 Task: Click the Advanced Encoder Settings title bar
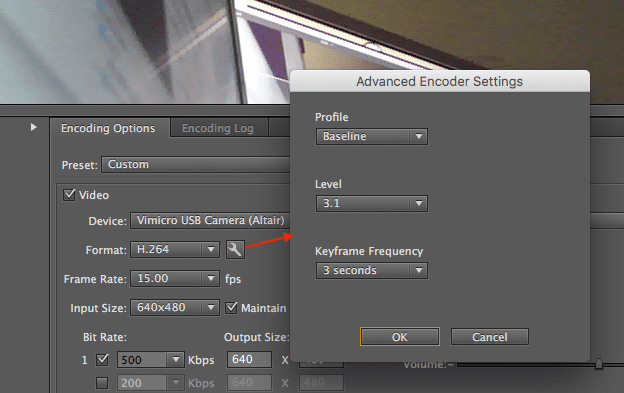pyautogui.click(x=440, y=81)
